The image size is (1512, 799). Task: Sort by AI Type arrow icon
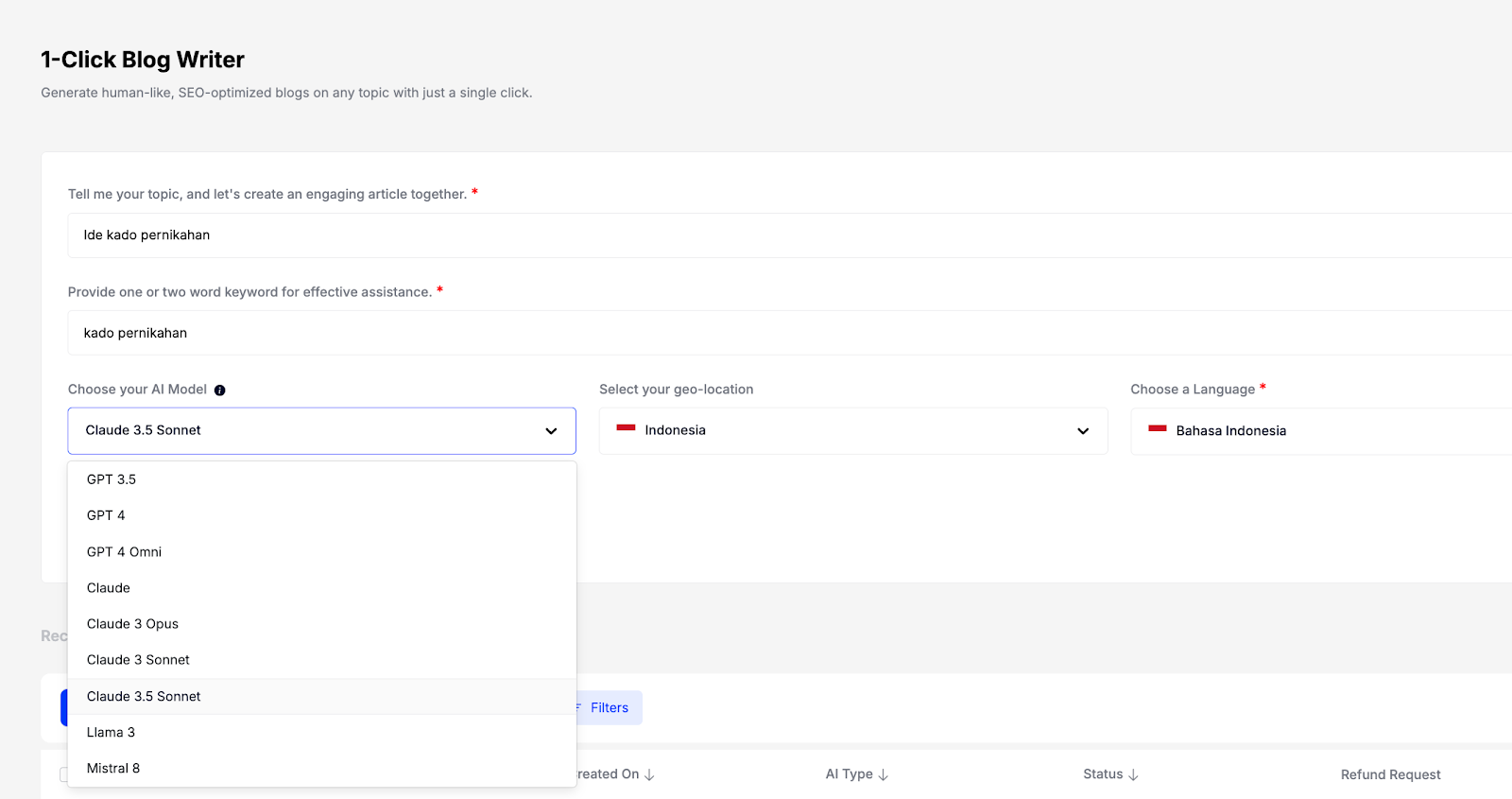(x=884, y=774)
